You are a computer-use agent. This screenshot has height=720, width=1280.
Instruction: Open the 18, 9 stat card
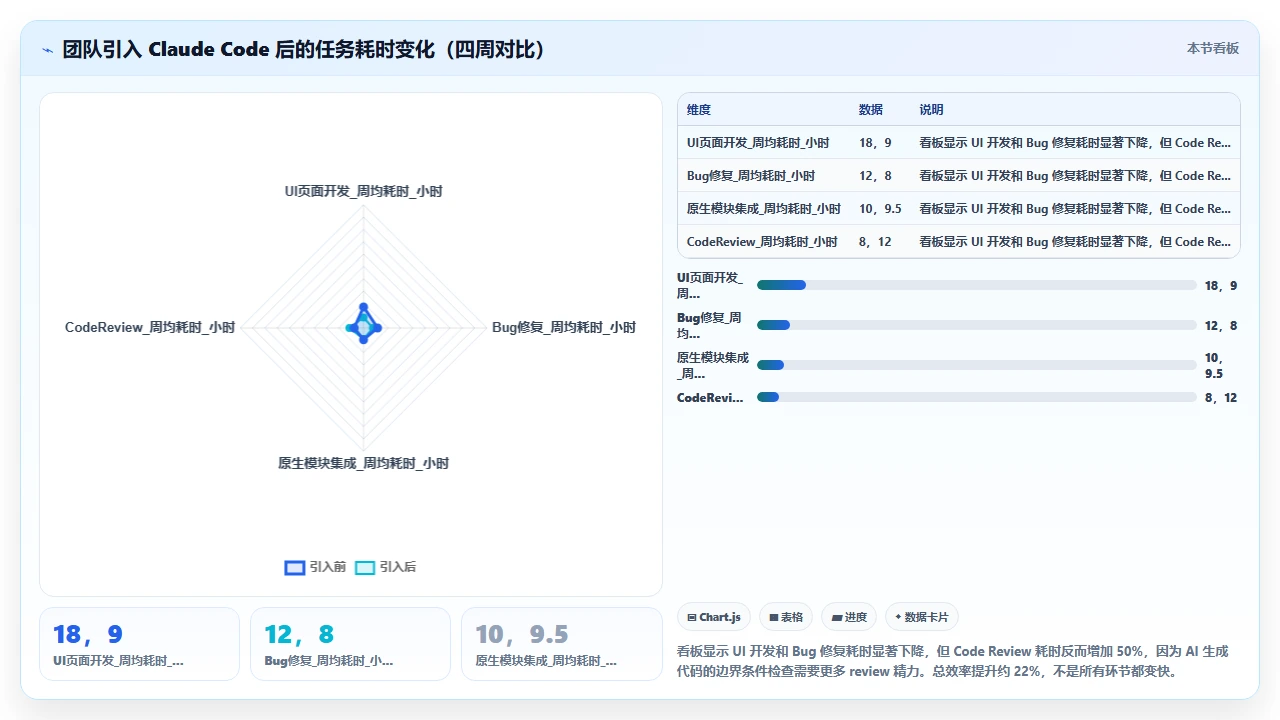(x=140, y=644)
